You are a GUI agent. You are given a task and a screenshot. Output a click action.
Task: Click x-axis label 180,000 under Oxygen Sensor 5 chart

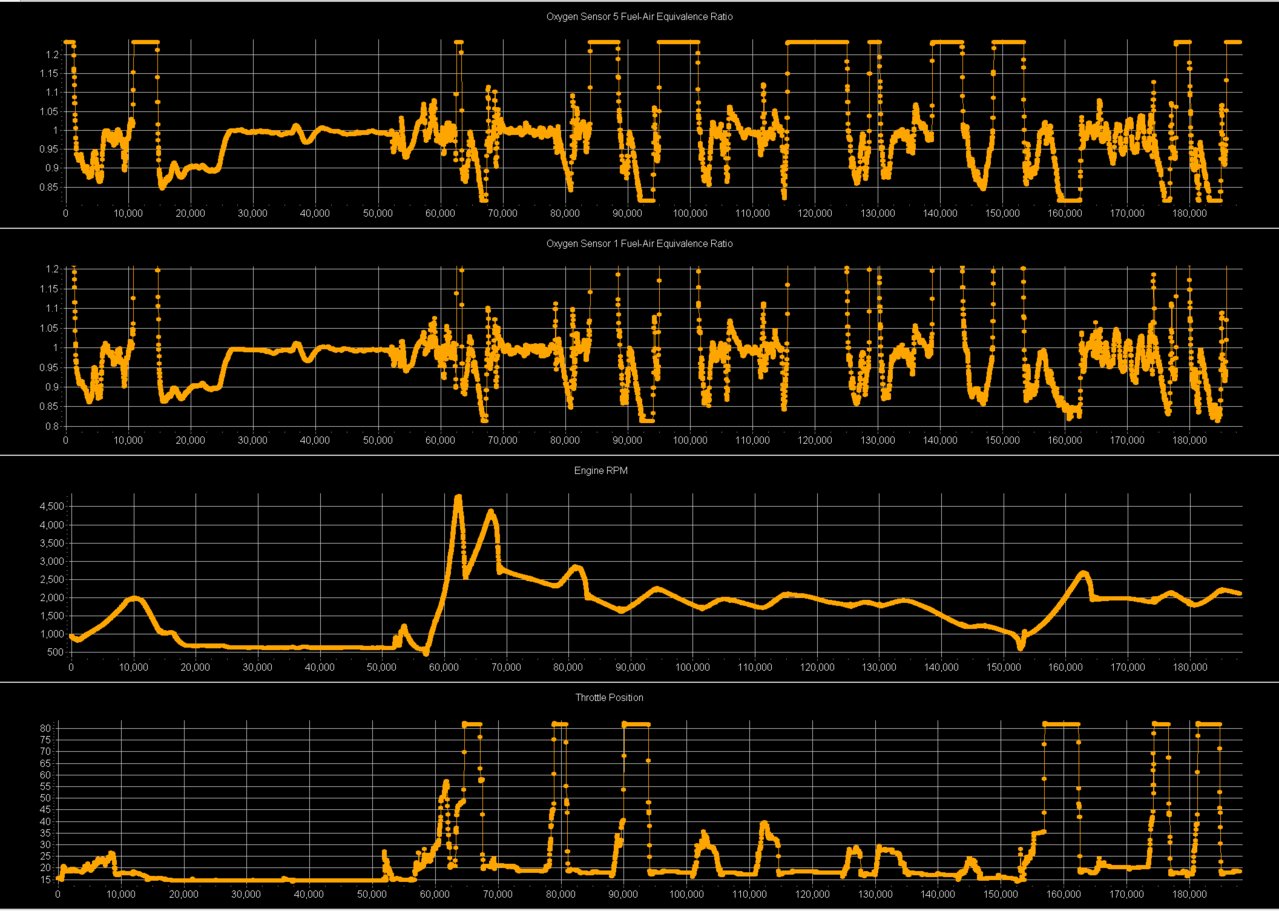pyautogui.click(x=1189, y=213)
